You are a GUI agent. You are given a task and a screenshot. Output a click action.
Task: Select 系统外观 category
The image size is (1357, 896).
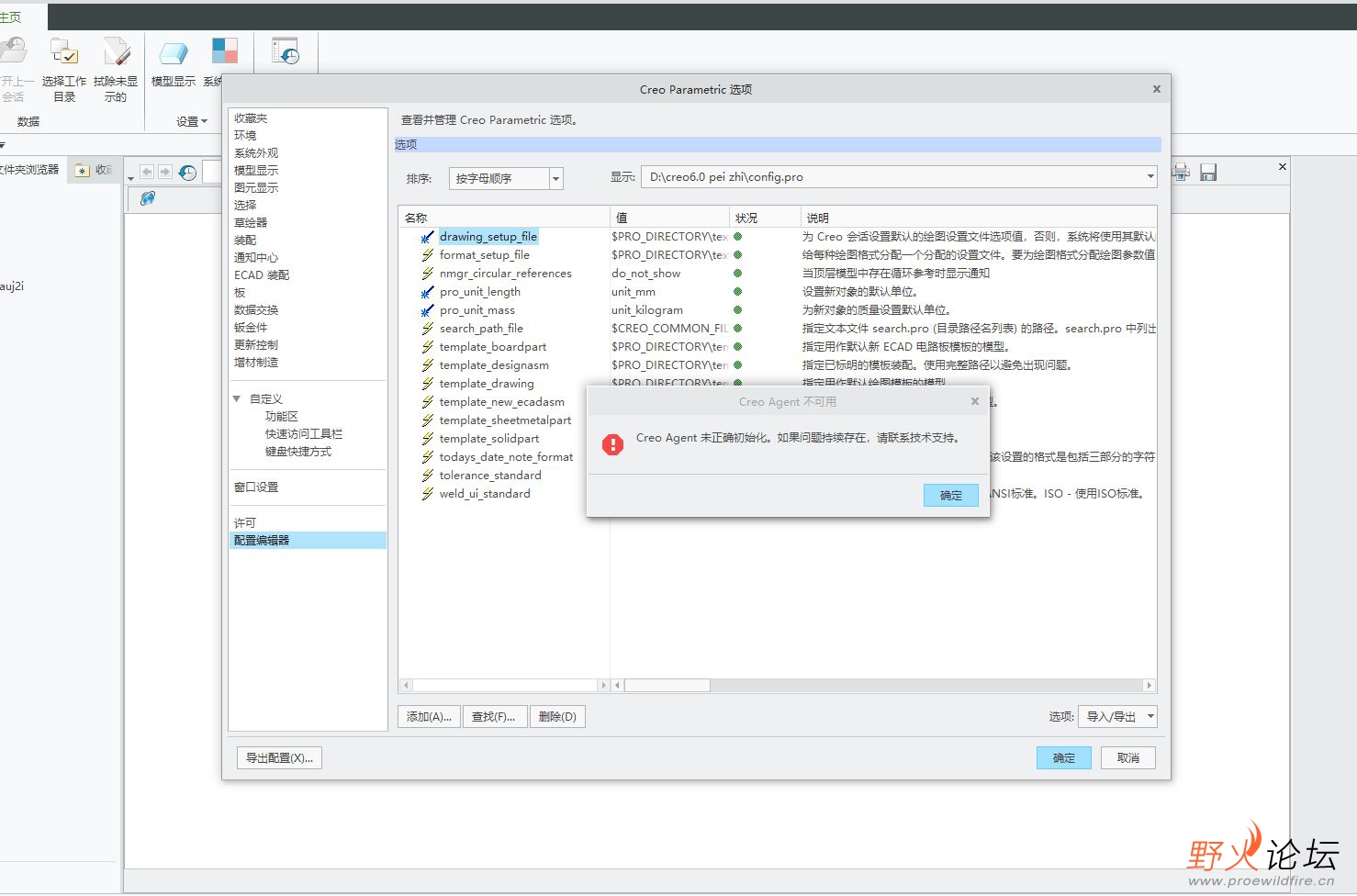pyautogui.click(x=256, y=153)
